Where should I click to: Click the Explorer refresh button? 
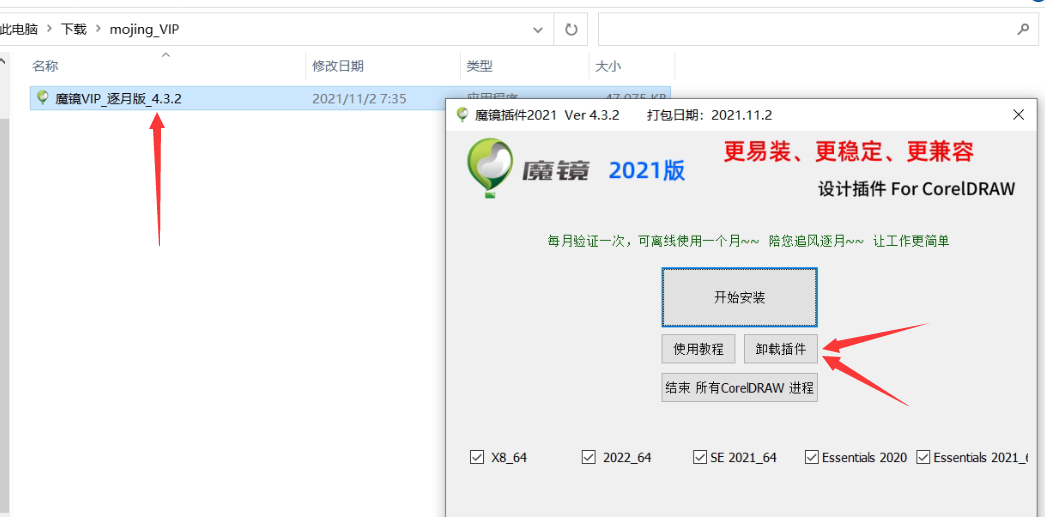[x=571, y=29]
